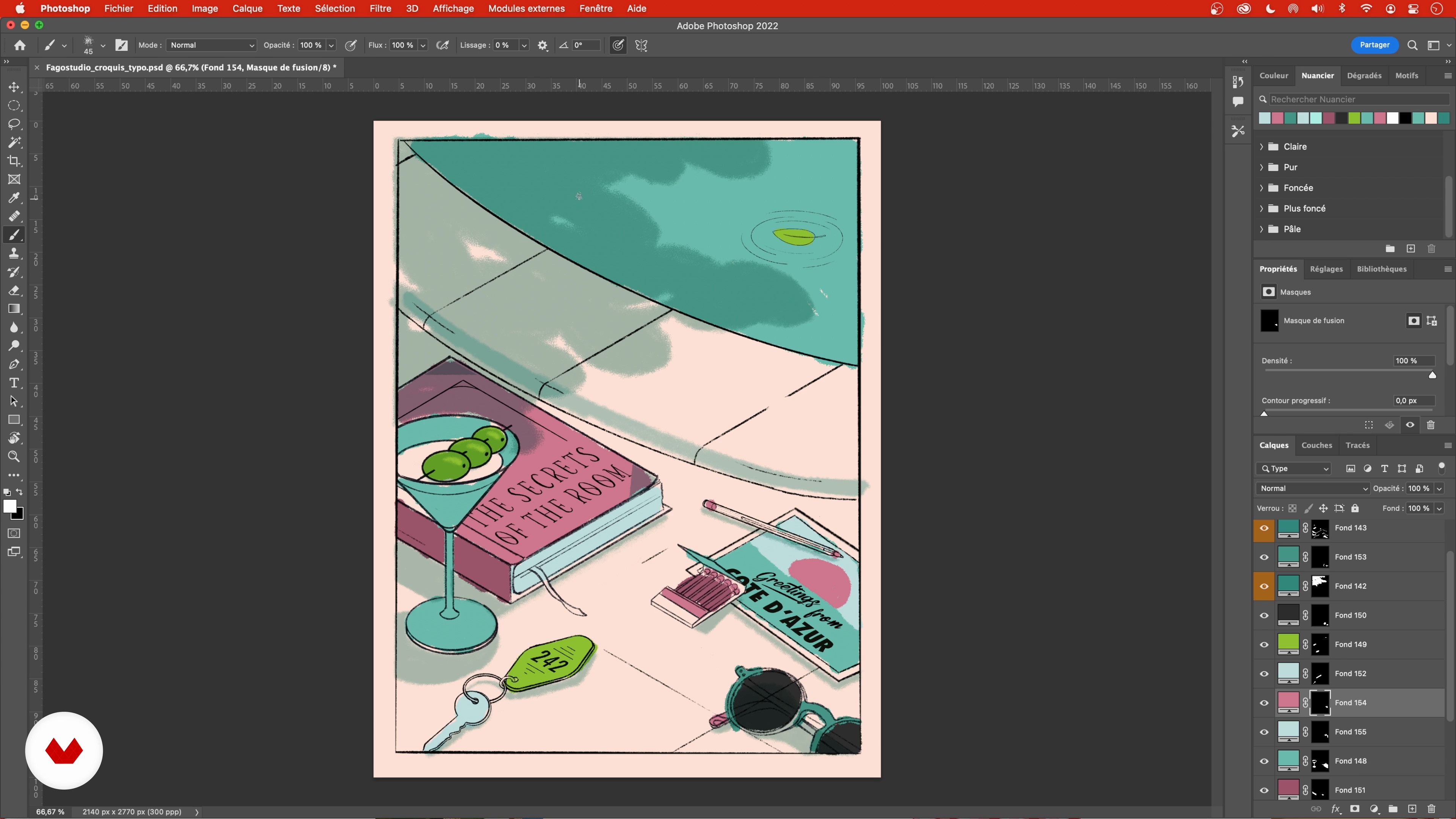Image resolution: width=1456 pixels, height=819 pixels.
Task: Select the Healing Brush tool
Action: point(14,217)
